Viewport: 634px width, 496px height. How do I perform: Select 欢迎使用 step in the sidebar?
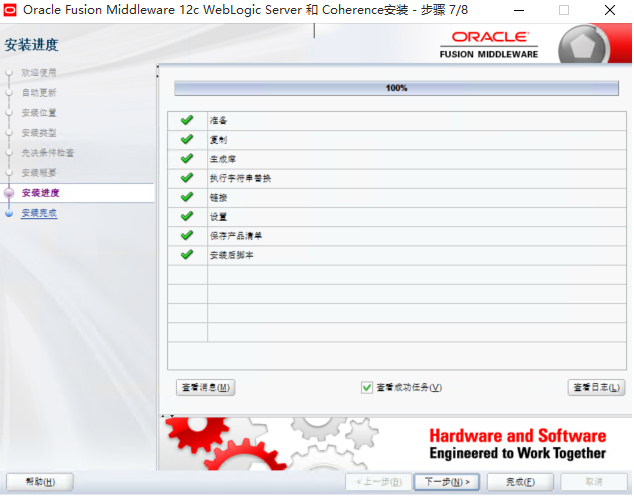coord(39,73)
